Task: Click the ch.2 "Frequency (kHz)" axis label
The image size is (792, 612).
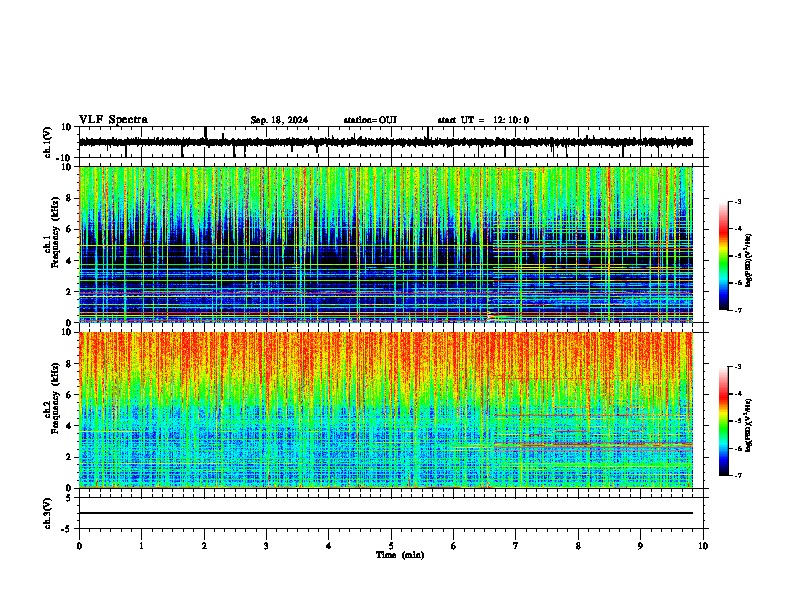Action: pyautogui.click(x=55, y=398)
